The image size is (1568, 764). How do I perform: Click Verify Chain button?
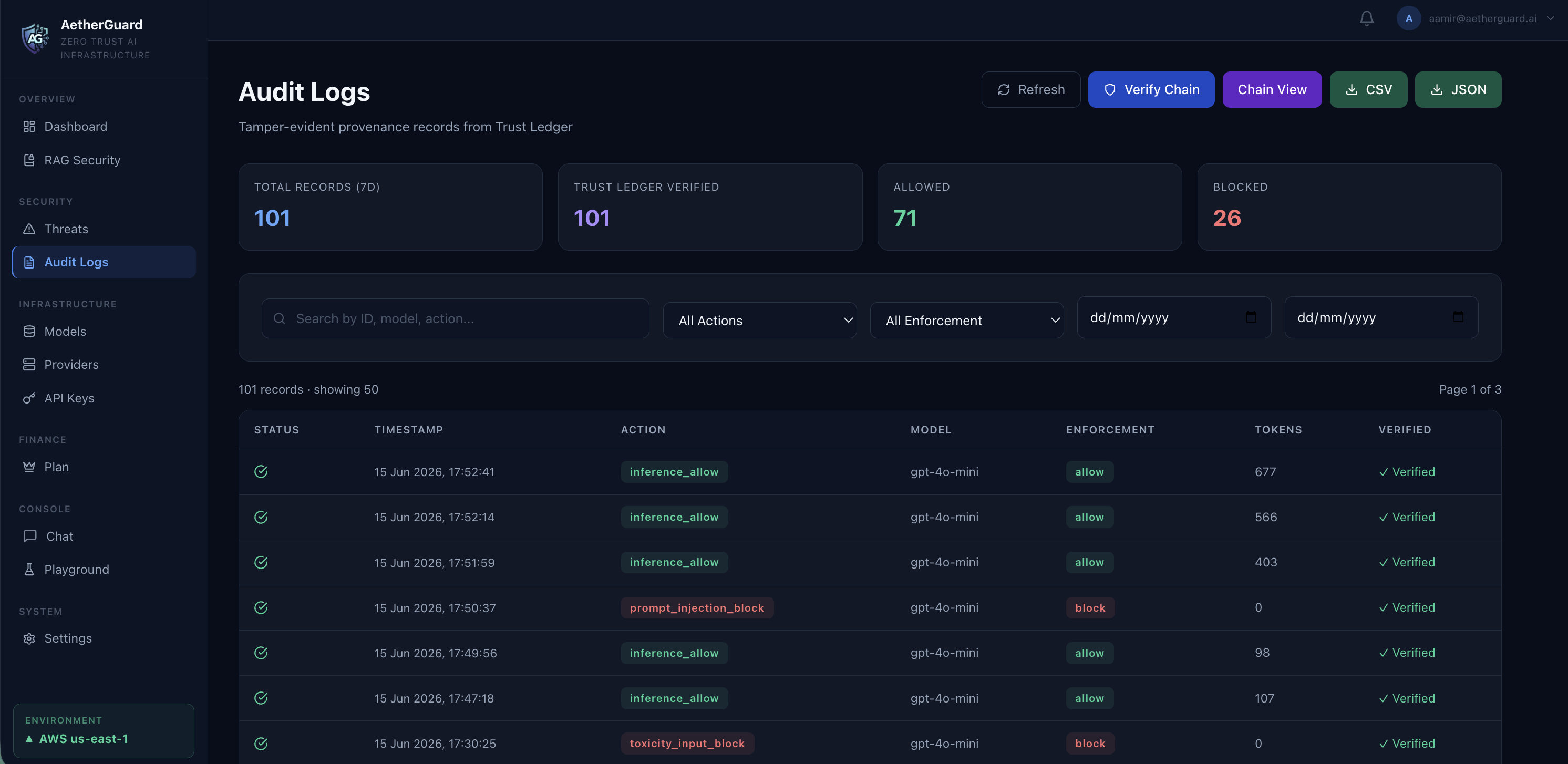[x=1151, y=89]
